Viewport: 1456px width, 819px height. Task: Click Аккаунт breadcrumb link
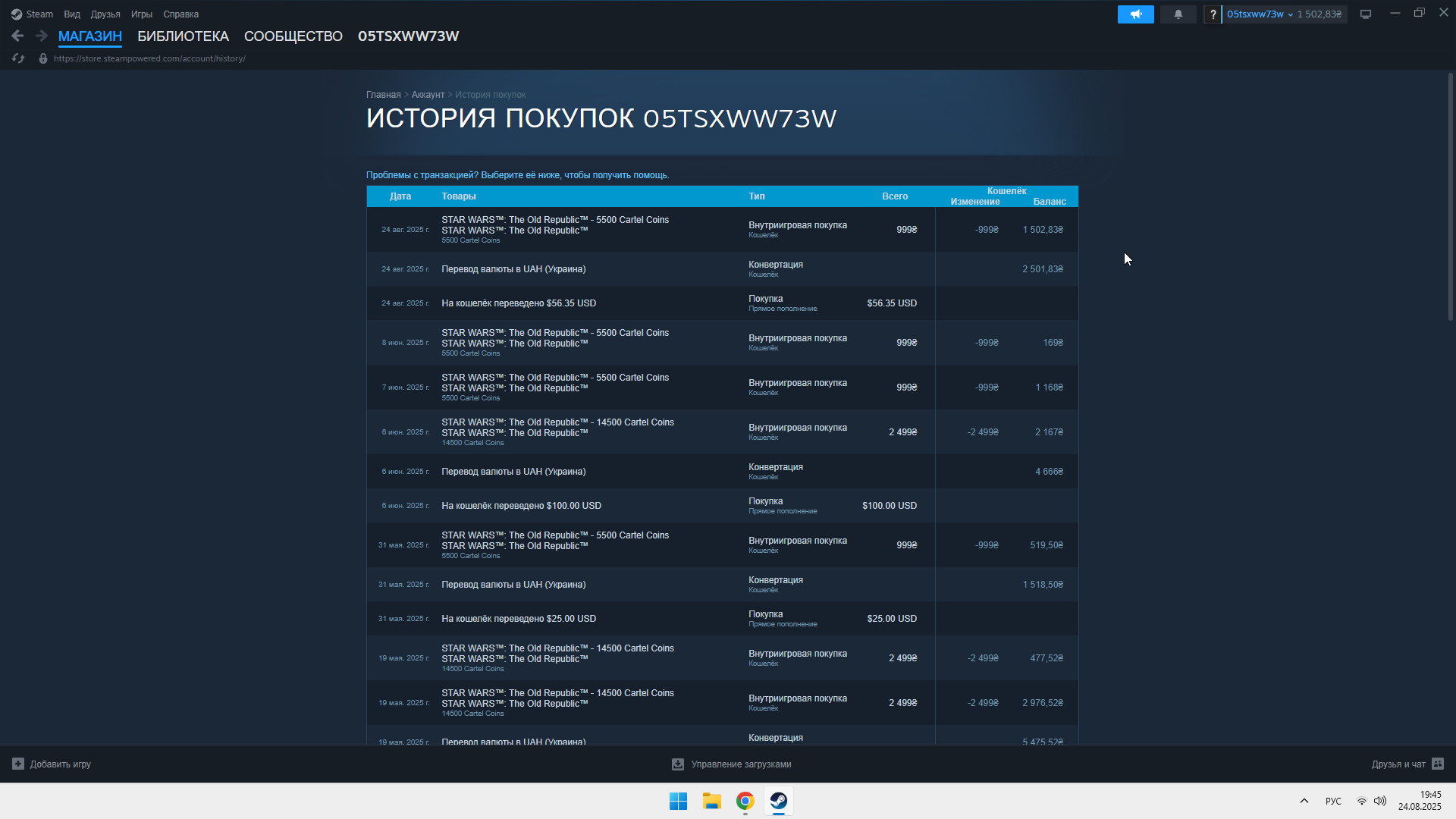[x=428, y=95]
